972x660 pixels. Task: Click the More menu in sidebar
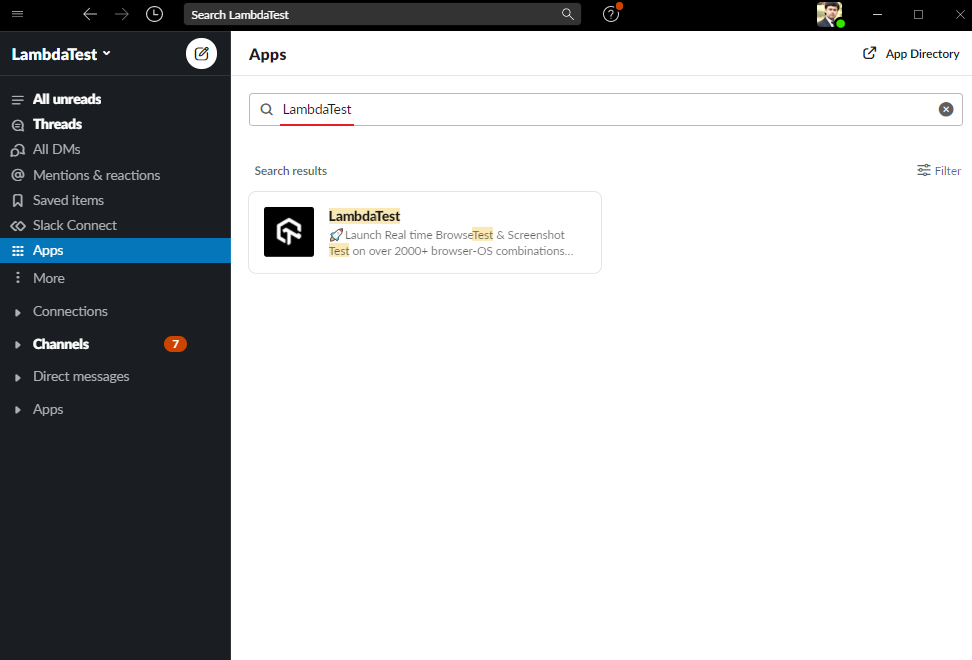(x=47, y=277)
